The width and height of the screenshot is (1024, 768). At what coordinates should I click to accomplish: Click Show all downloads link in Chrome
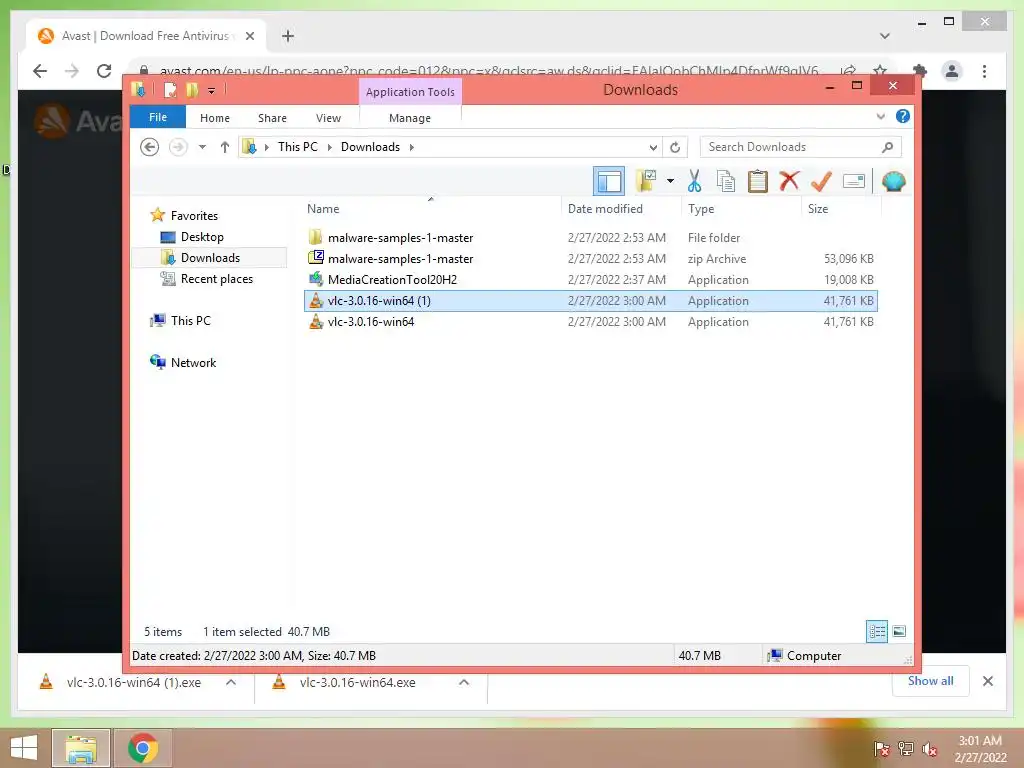[x=930, y=680]
